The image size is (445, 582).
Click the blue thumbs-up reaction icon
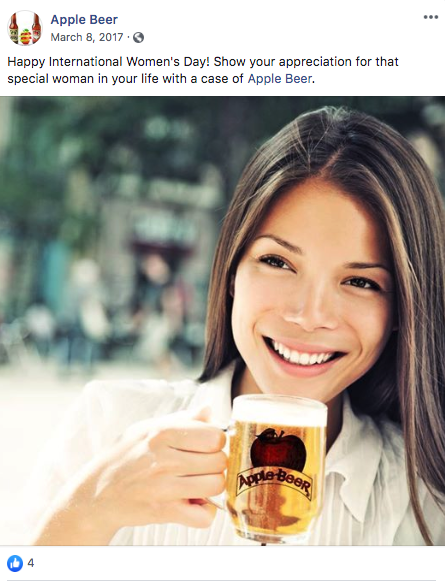15,563
